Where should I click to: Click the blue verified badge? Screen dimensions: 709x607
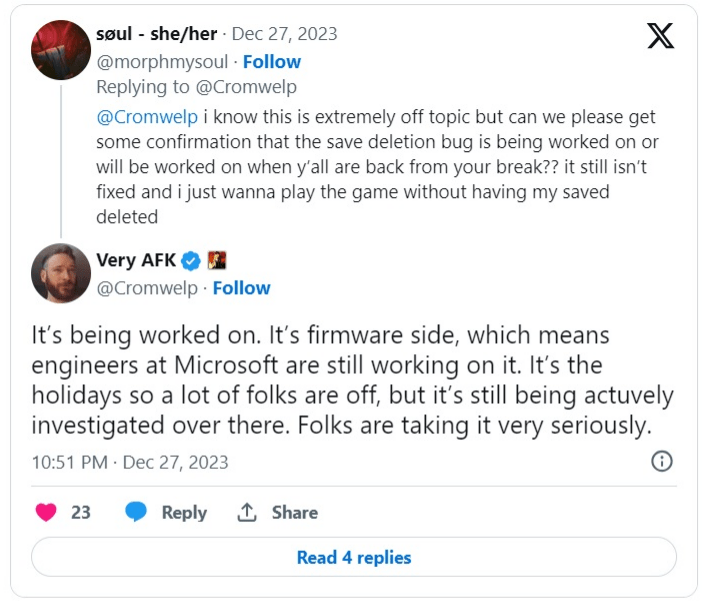pyautogui.click(x=191, y=261)
